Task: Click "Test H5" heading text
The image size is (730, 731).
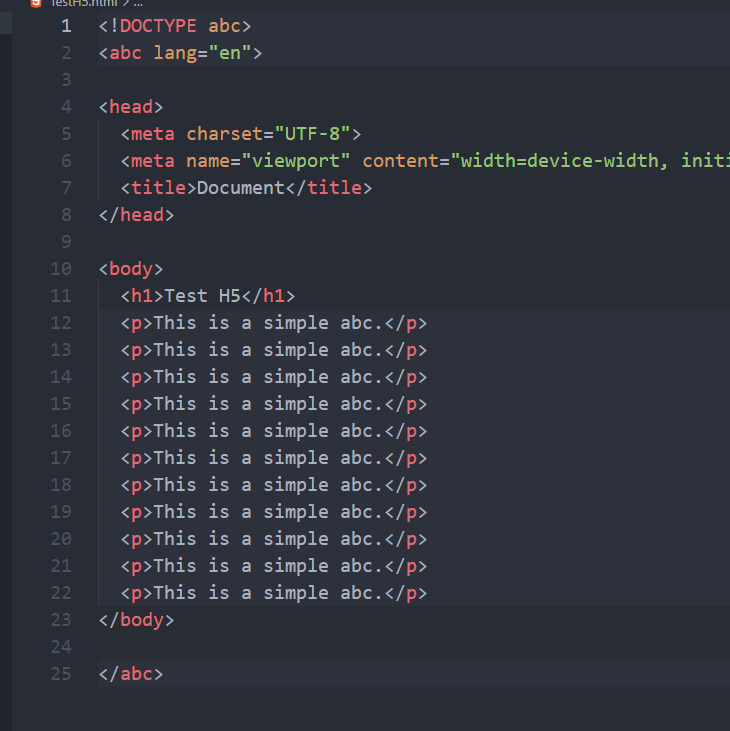Action: click(x=202, y=296)
